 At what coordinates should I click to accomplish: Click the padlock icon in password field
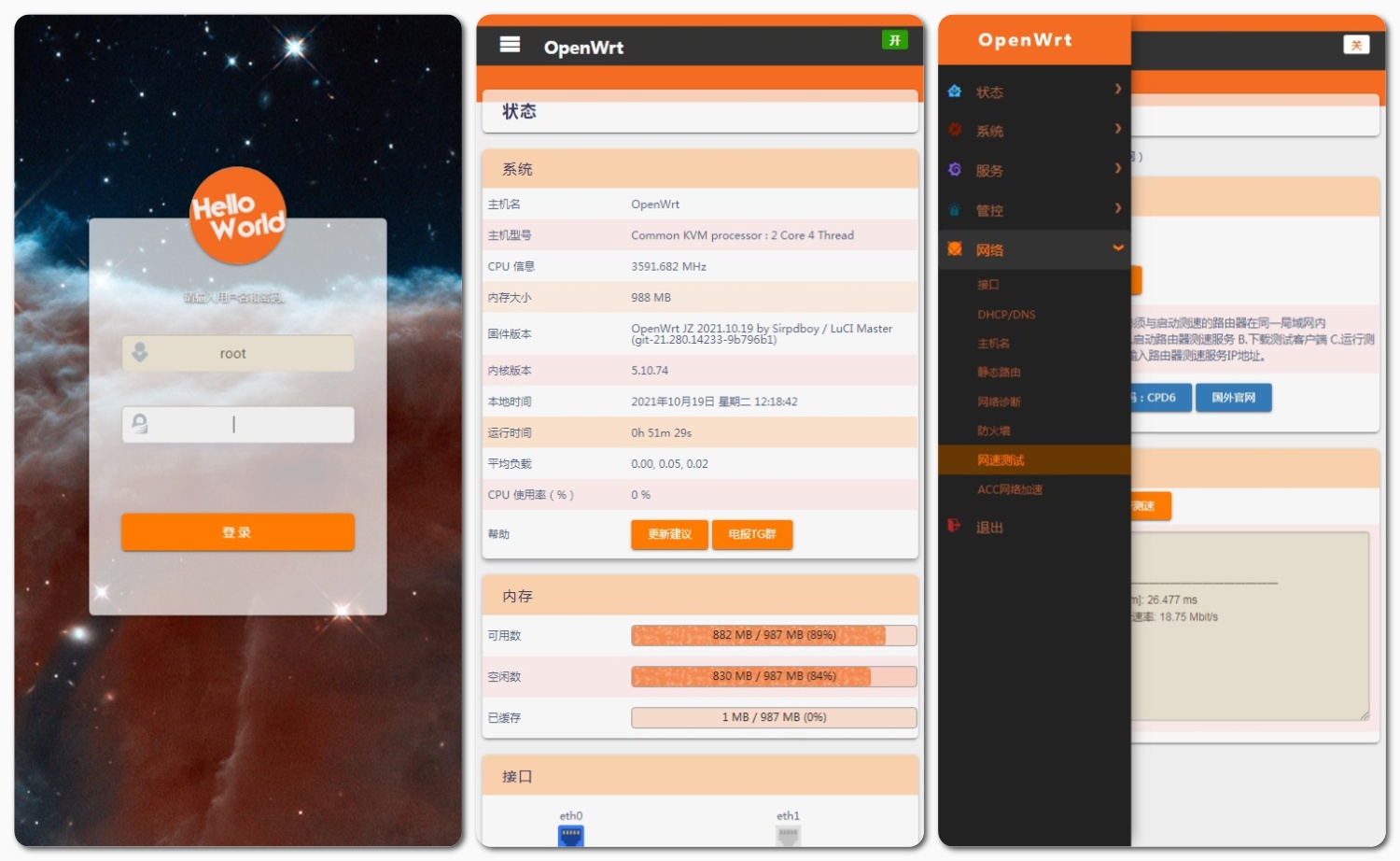point(140,423)
